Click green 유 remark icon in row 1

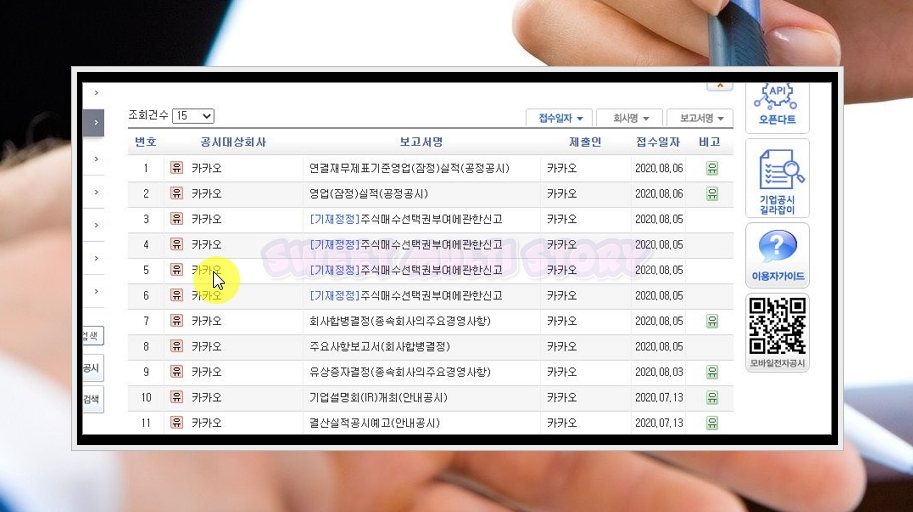click(x=712, y=168)
